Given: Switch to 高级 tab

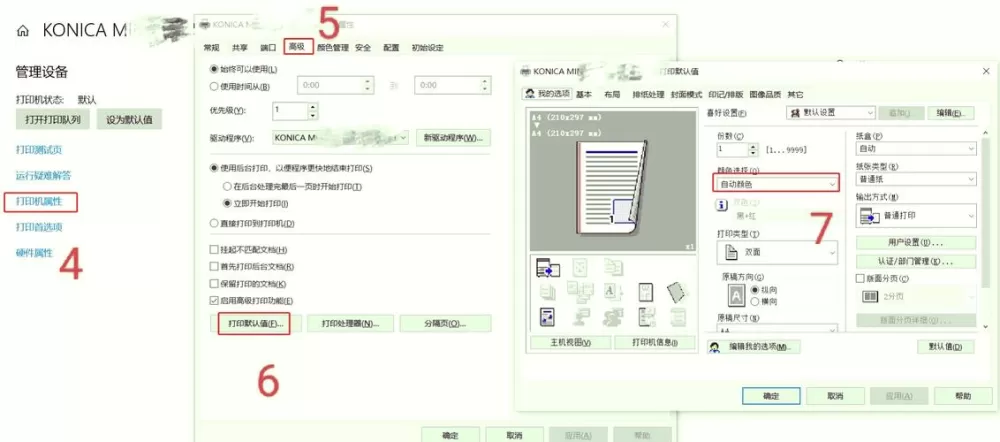Looking at the screenshot, I should (x=298, y=47).
